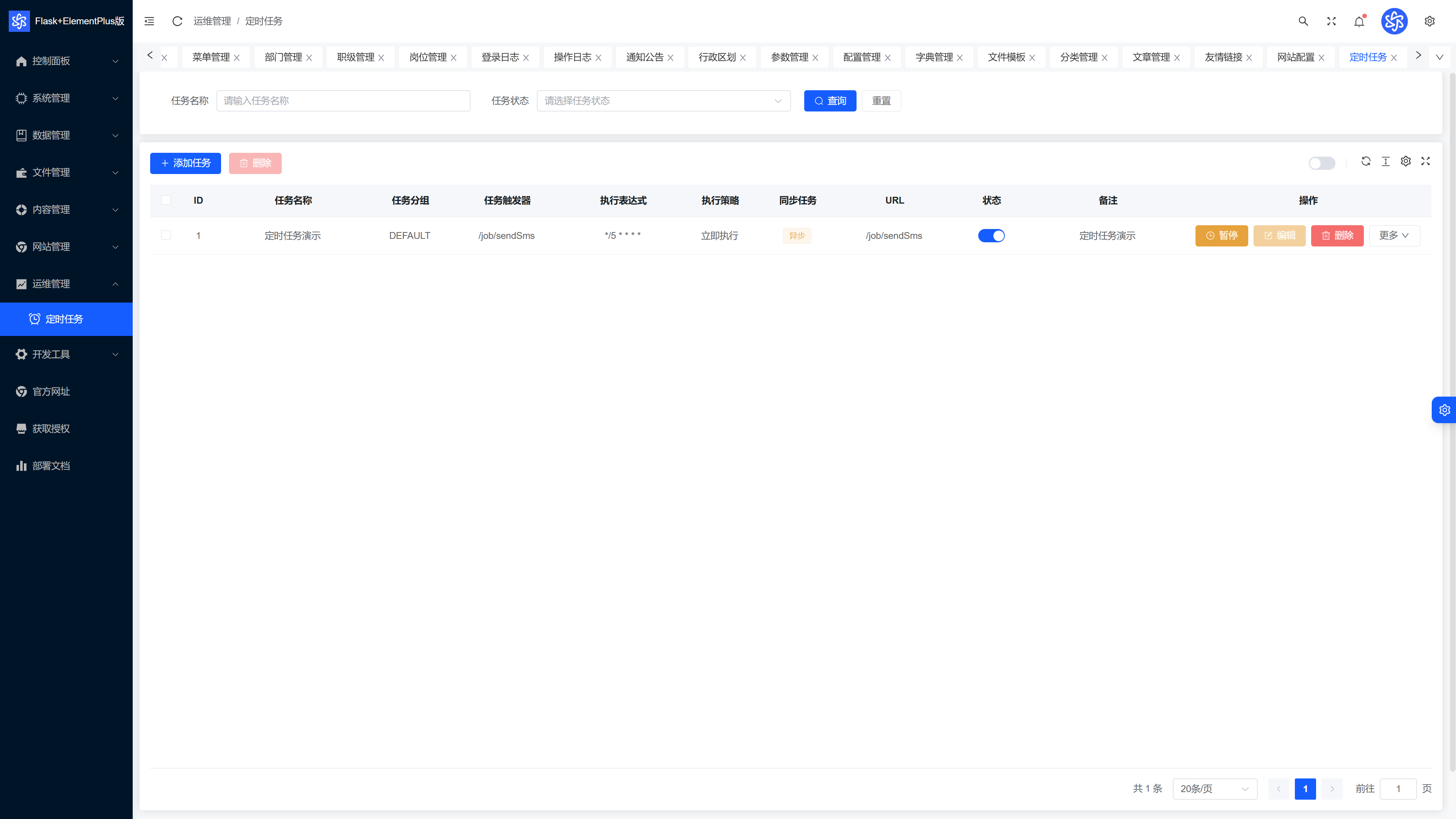Open the search magnifier in the header
Viewport: 1456px width, 819px height.
coord(1303,21)
